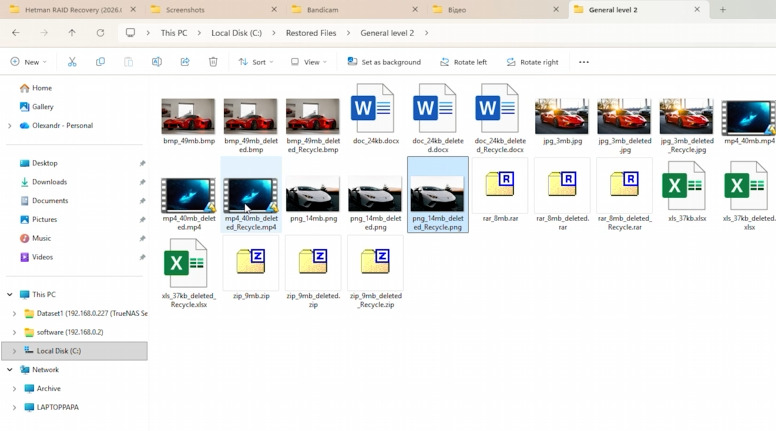Switch to the Screenshots tab

213,9
